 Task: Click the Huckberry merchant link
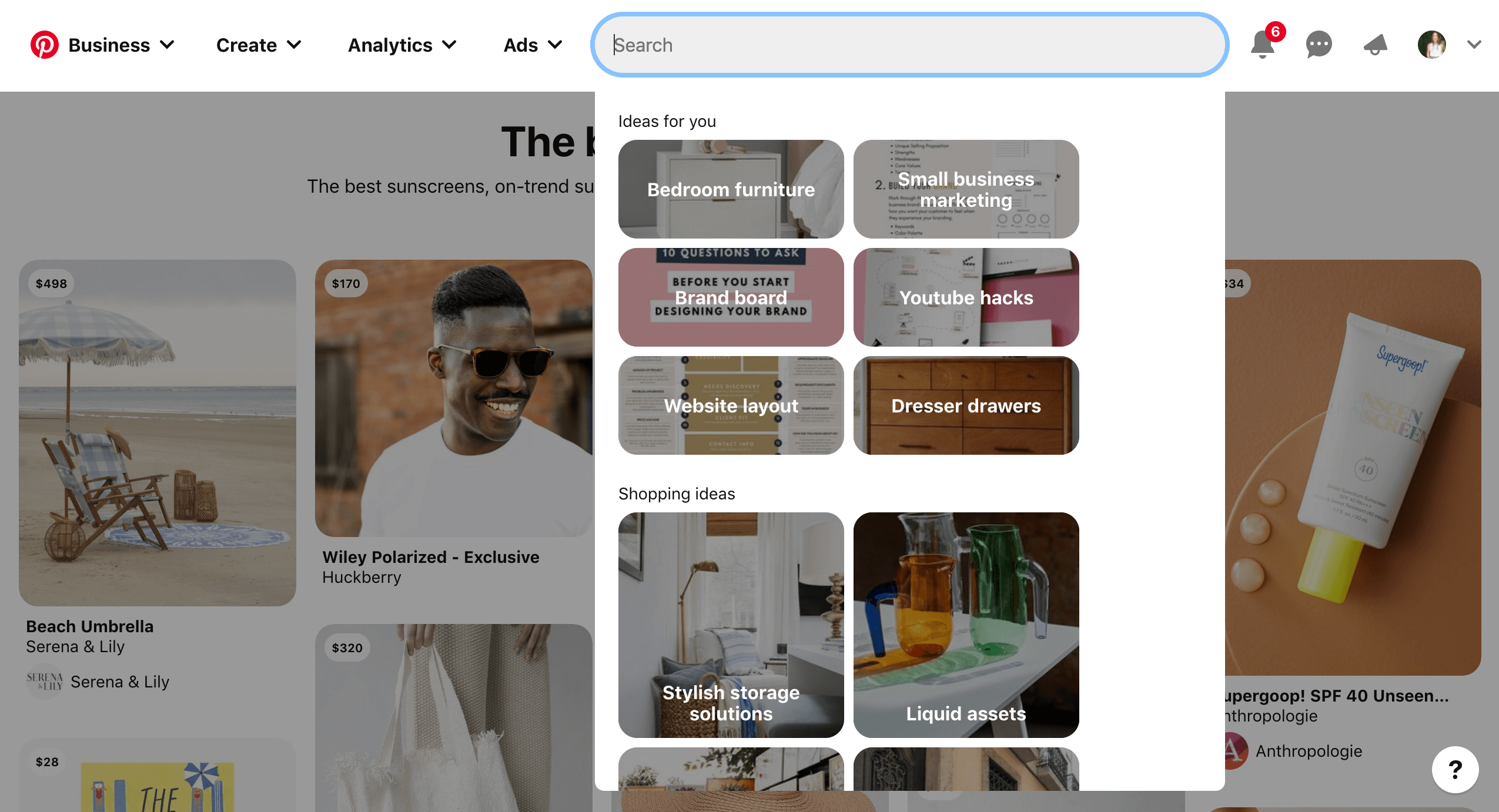362,578
